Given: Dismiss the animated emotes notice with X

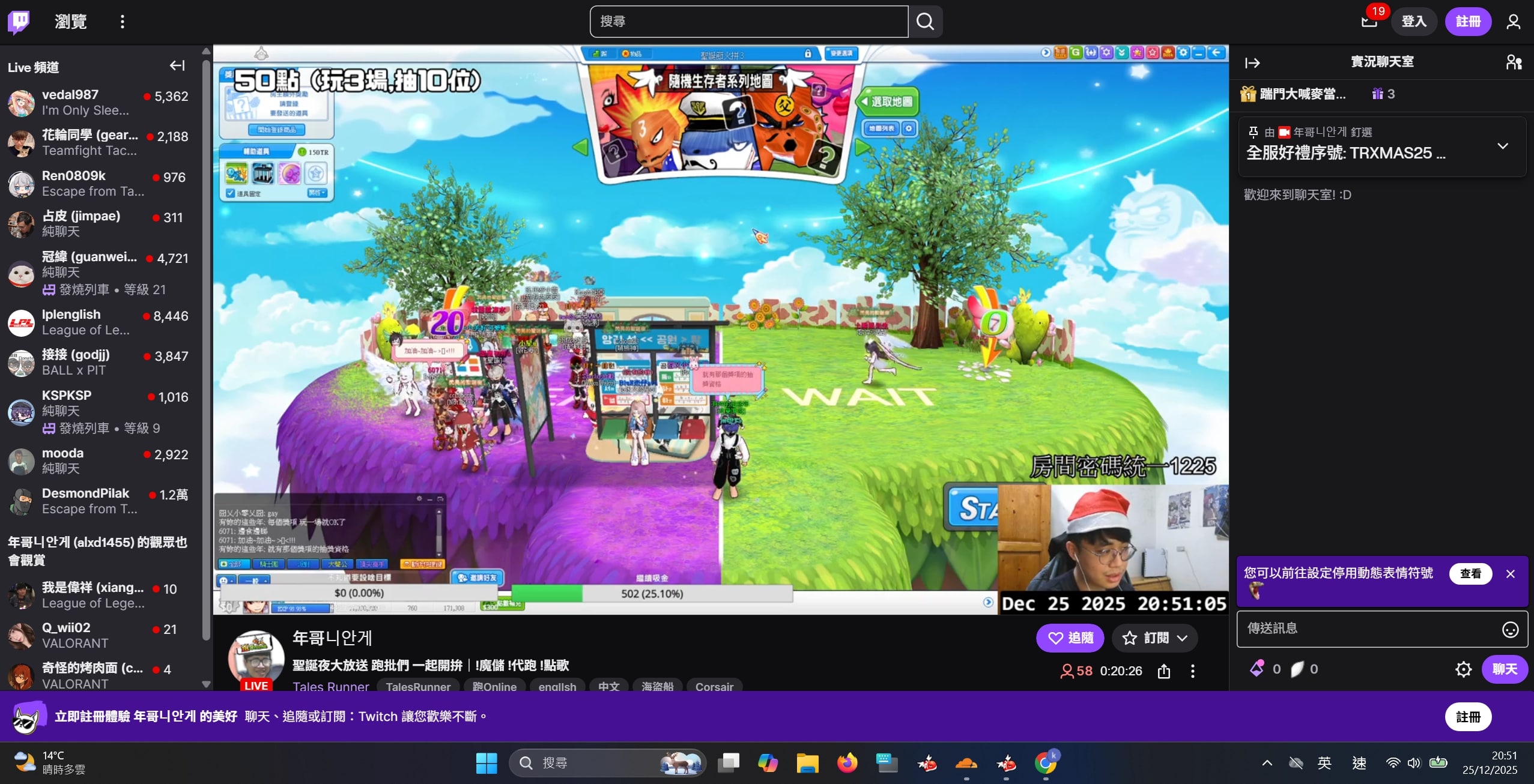Looking at the screenshot, I should tap(1511, 574).
